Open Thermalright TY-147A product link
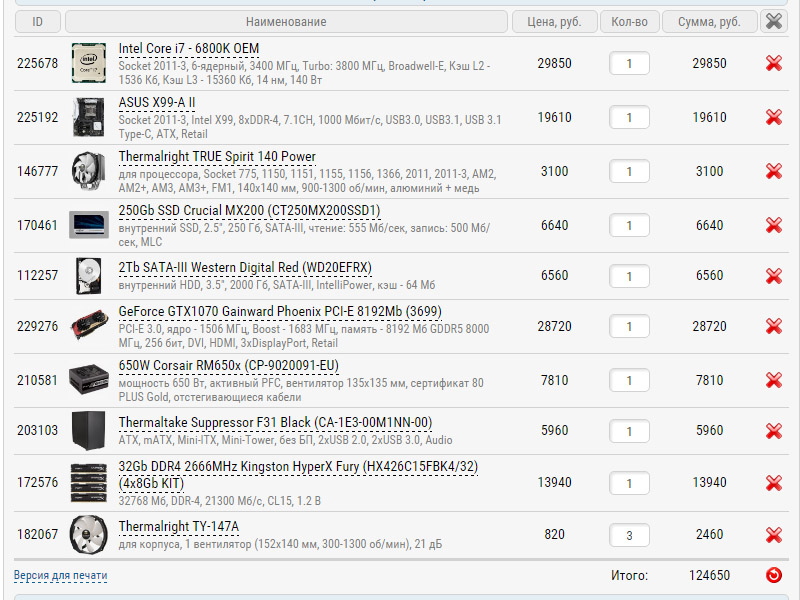The image size is (800, 600). tap(179, 527)
